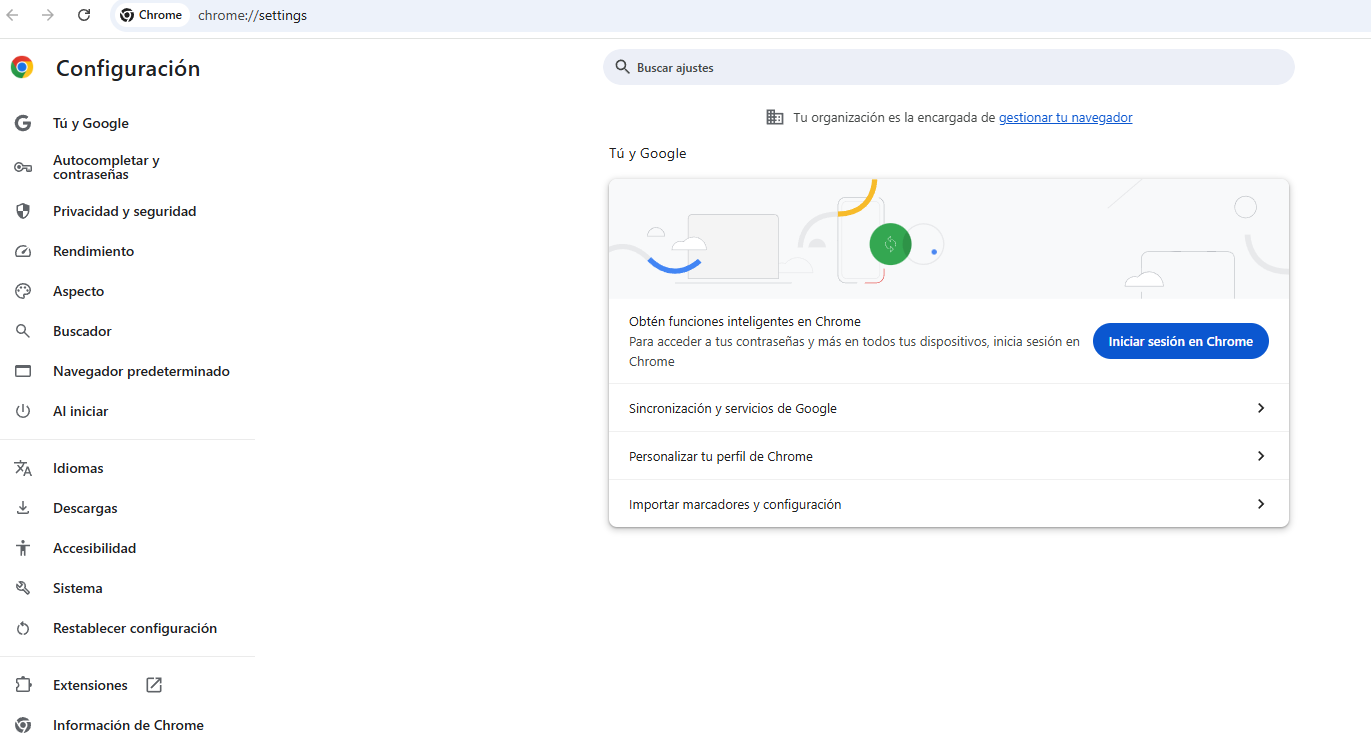The image size is (1371, 746).
Task: Click the Accesibilidad person icon
Action: point(23,548)
